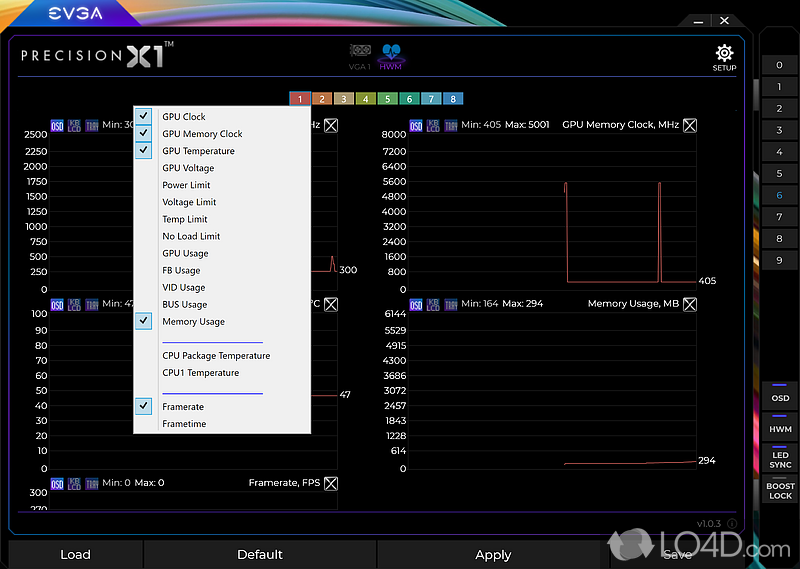
Task: Toggle OSD icon on Memory Usage graph
Action: click(416, 304)
